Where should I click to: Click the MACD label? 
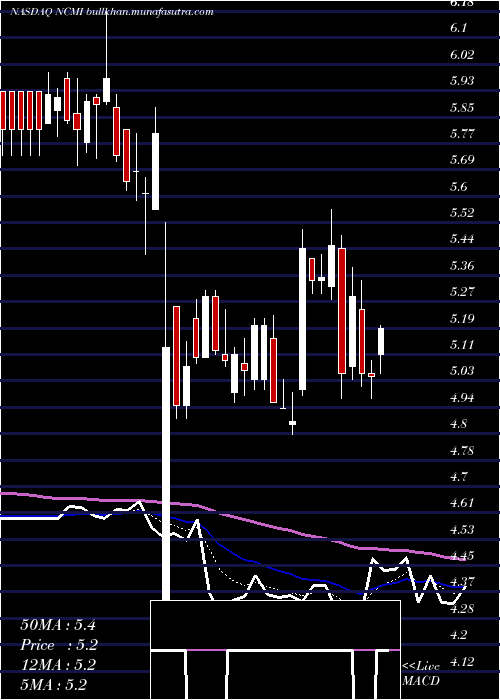click(421, 681)
